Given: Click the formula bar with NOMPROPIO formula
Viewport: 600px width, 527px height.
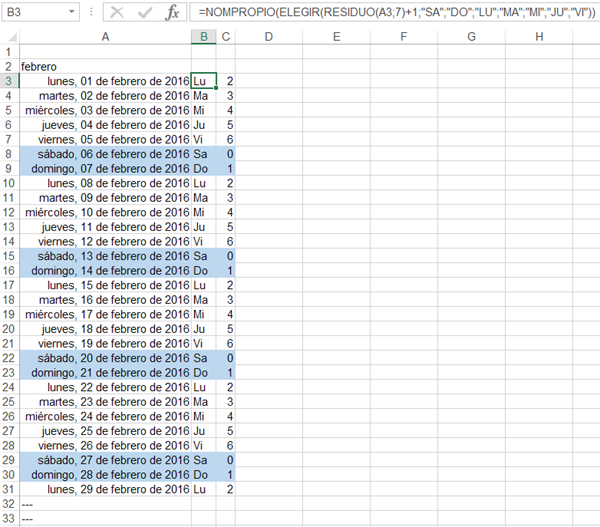Looking at the screenshot, I should (x=397, y=12).
